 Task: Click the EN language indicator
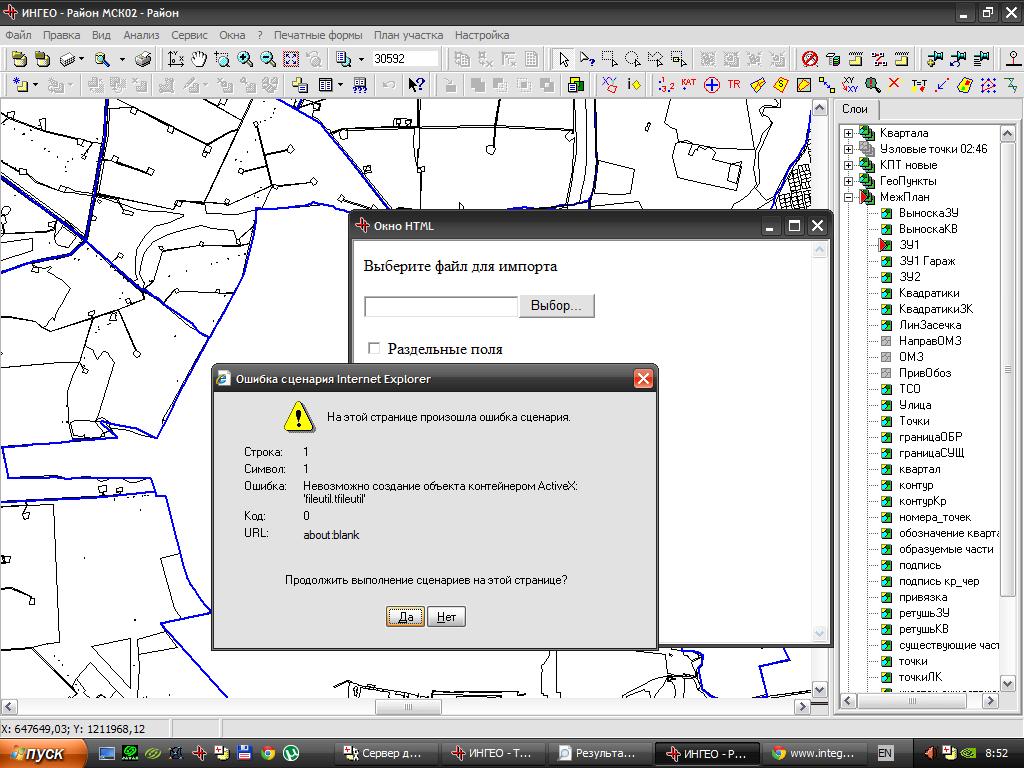(x=885, y=753)
